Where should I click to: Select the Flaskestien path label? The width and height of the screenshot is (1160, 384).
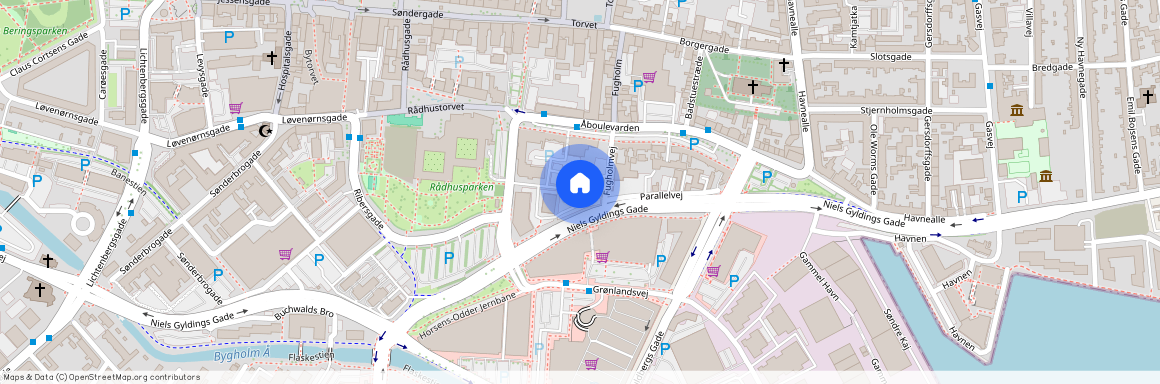pyautogui.click(x=311, y=356)
